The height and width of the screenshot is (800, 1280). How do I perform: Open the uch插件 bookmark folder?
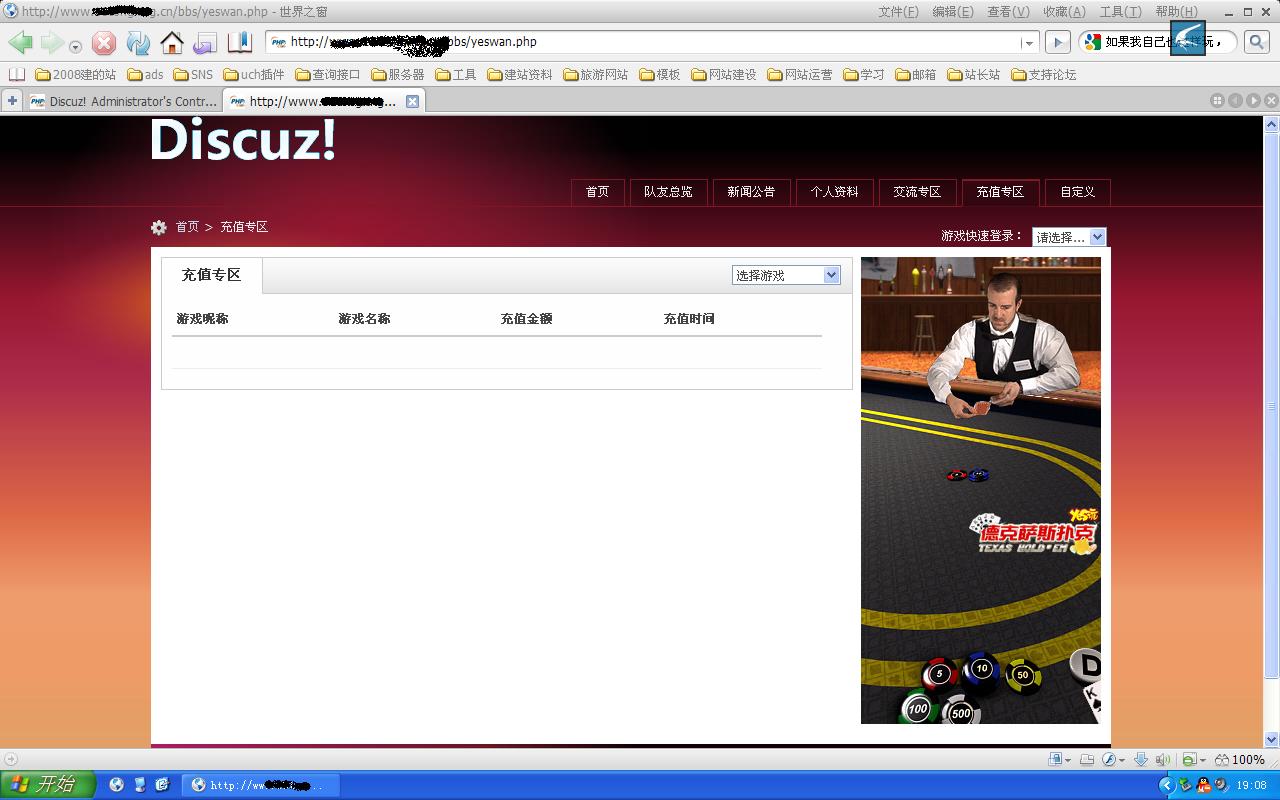click(254, 74)
